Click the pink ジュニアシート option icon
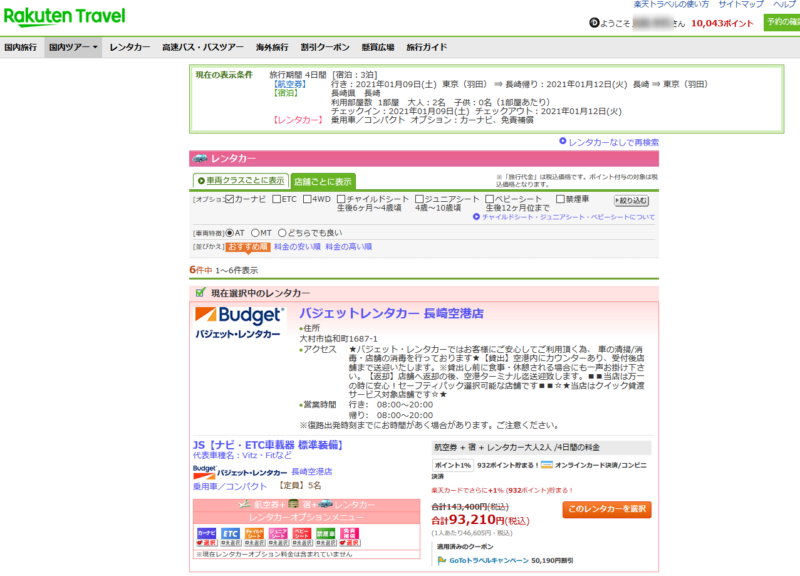800x576 pixels. pos(278,534)
